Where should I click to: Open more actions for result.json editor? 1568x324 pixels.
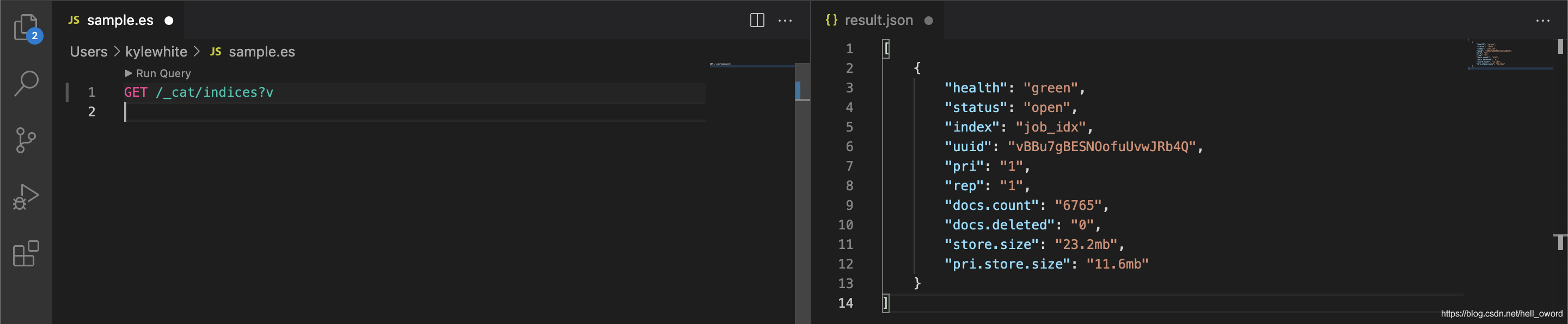(x=1542, y=20)
